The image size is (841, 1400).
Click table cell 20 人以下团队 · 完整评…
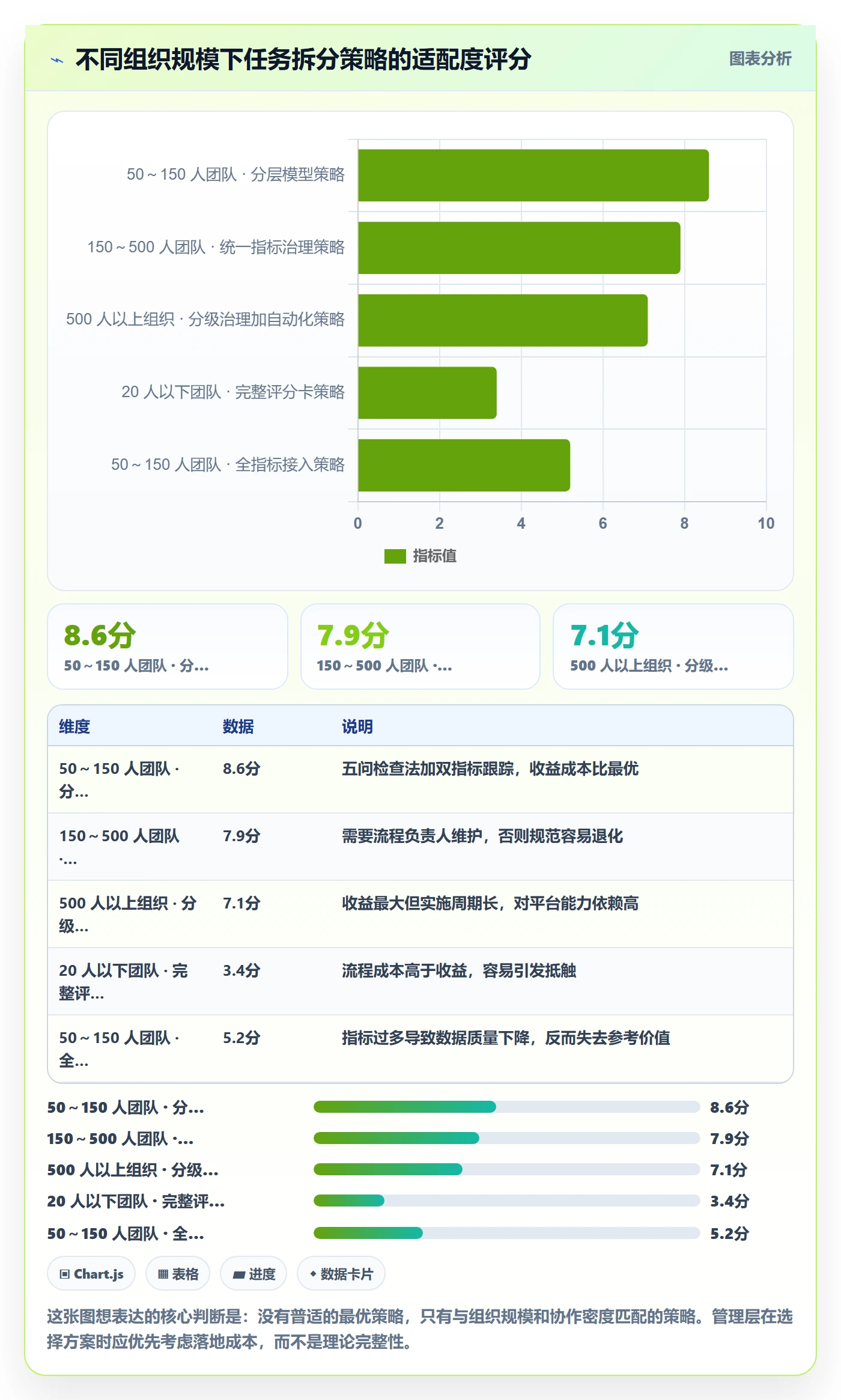tap(123, 982)
